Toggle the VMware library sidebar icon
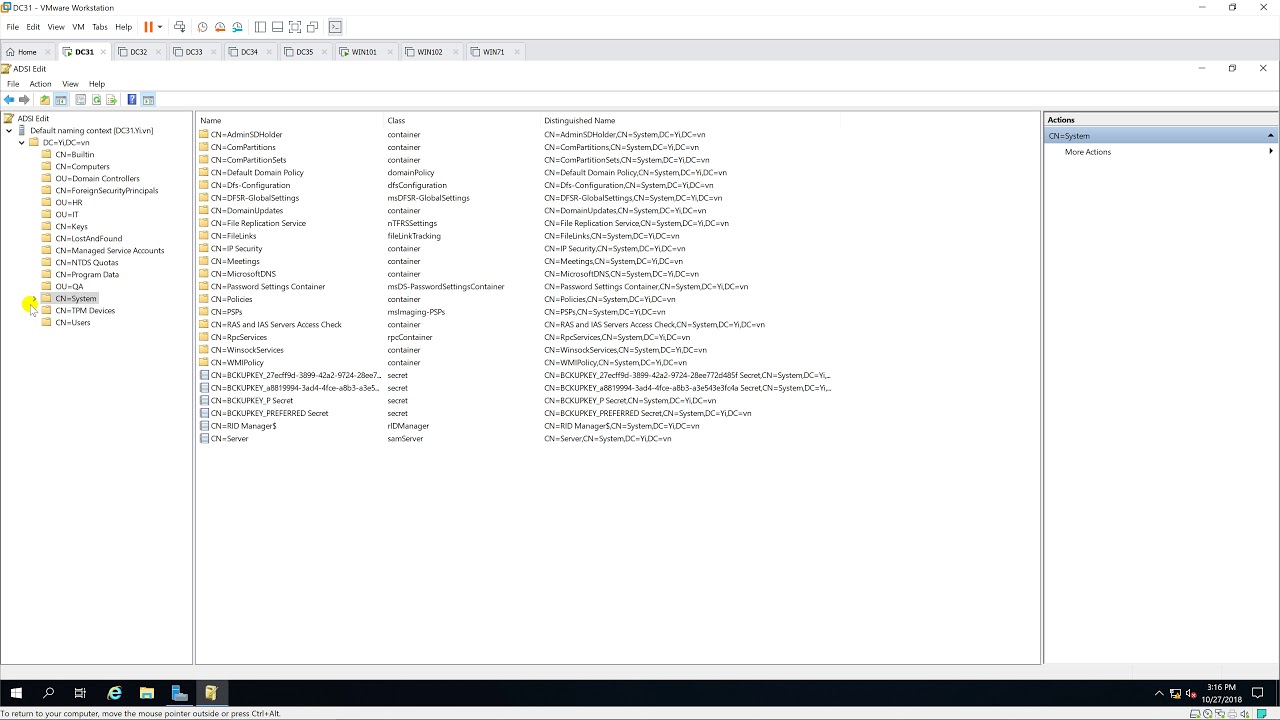This screenshot has height=720, width=1280. pyautogui.click(x=260, y=27)
